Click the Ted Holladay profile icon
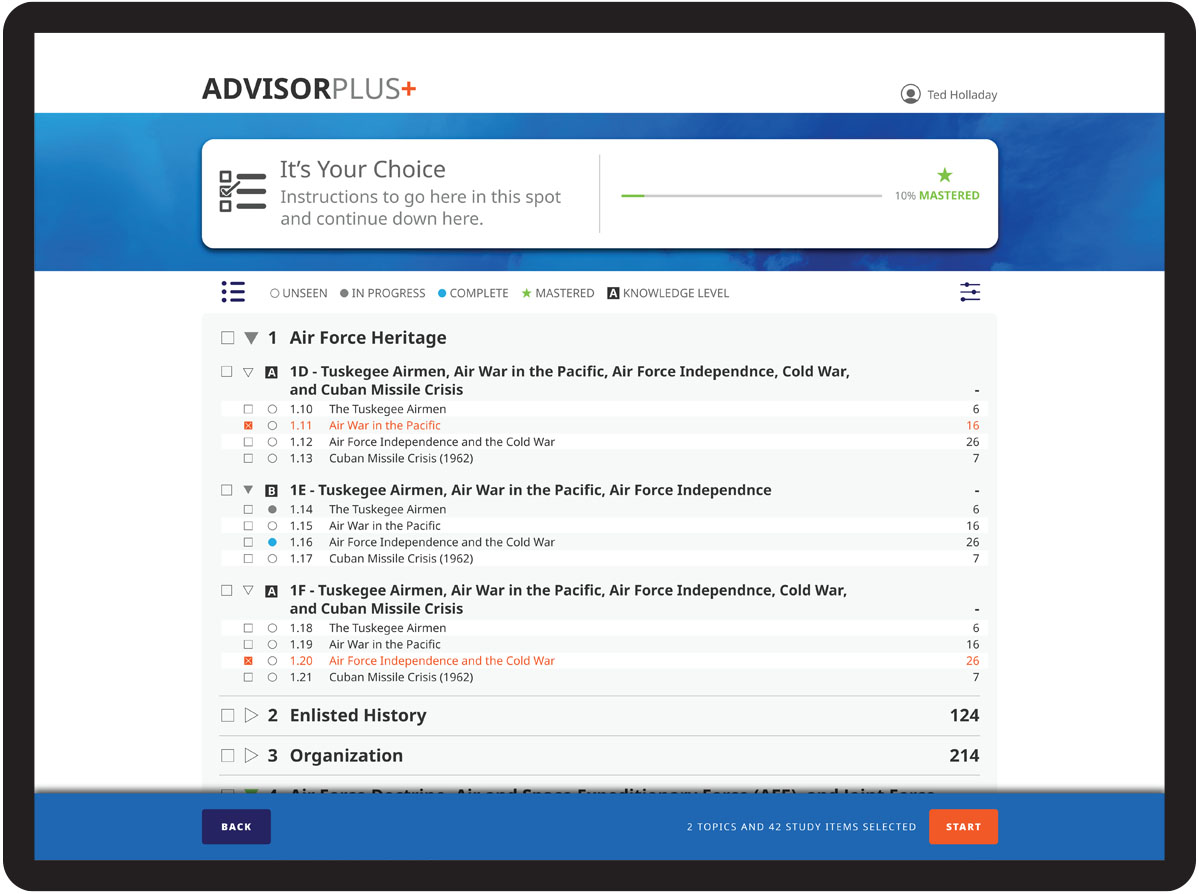Image resolution: width=1199 pixels, height=894 pixels. pos(910,95)
